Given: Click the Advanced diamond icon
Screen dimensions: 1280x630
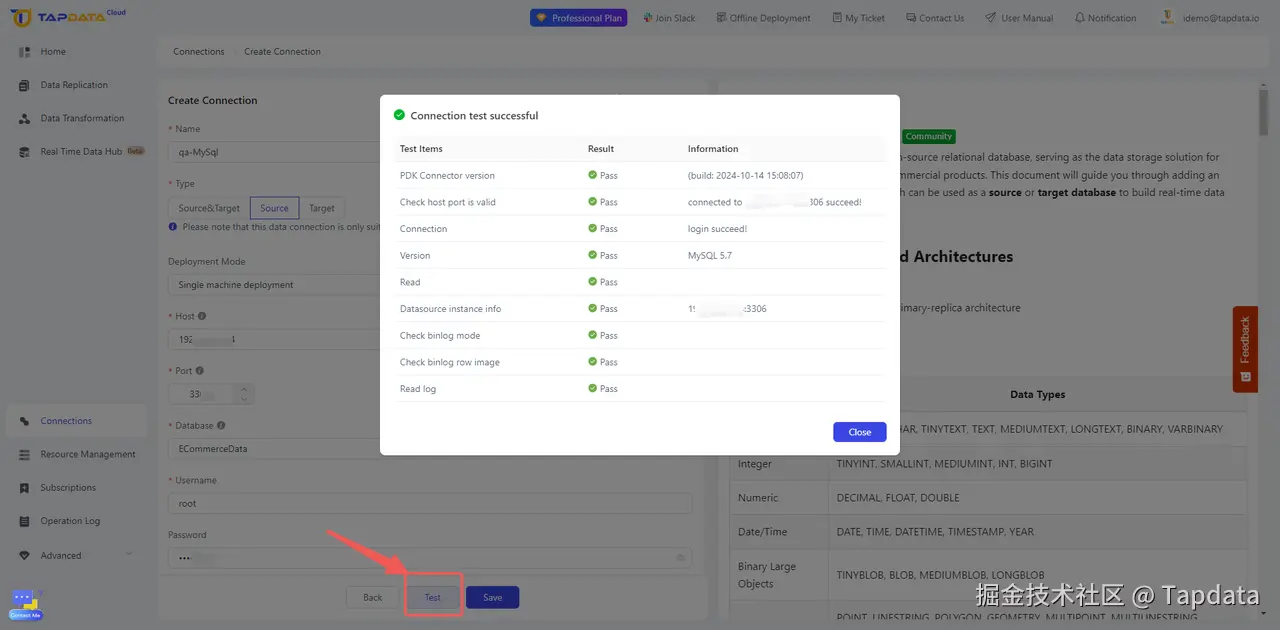Looking at the screenshot, I should (24, 555).
